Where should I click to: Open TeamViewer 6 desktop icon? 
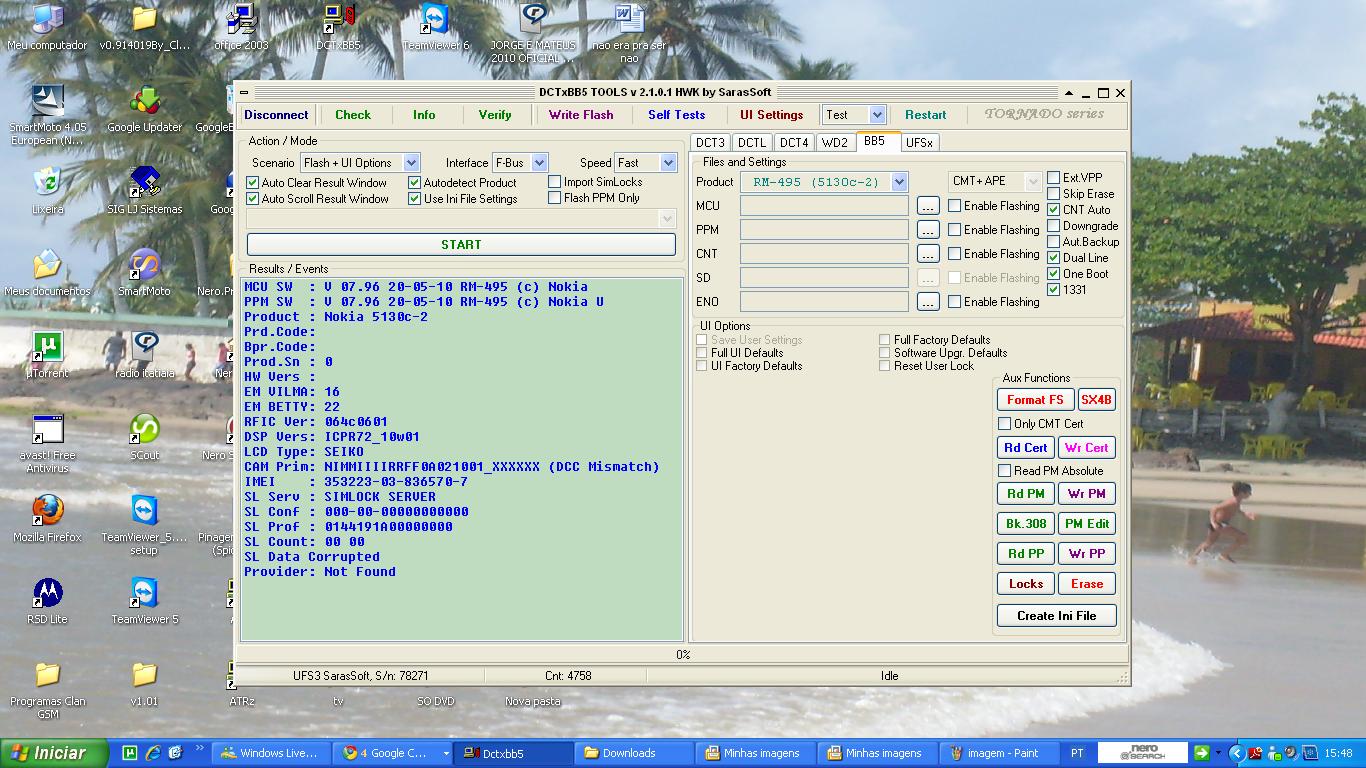(x=436, y=27)
